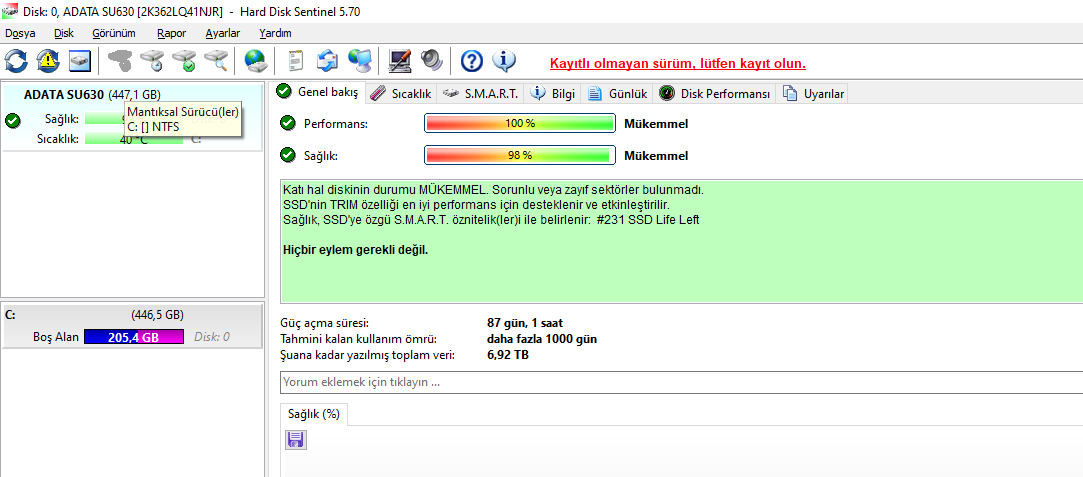Click the disk with magnifying glass icon
This screenshot has width=1083, height=477.
216,61
